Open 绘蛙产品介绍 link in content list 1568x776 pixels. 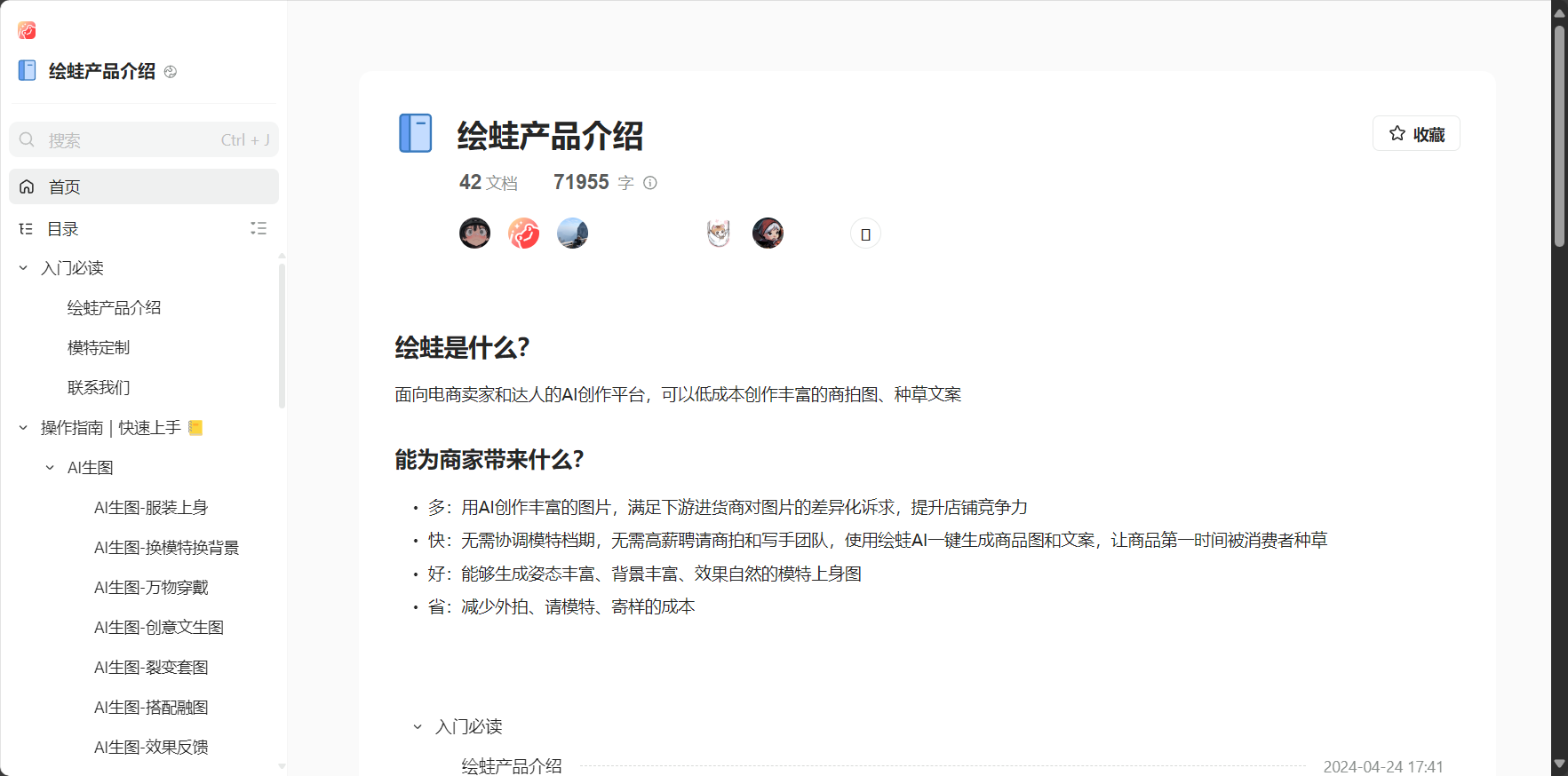(512, 766)
